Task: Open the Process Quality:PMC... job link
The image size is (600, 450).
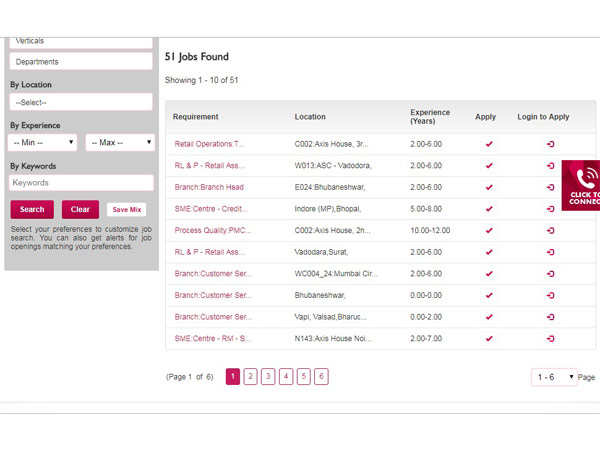Action: (x=213, y=231)
